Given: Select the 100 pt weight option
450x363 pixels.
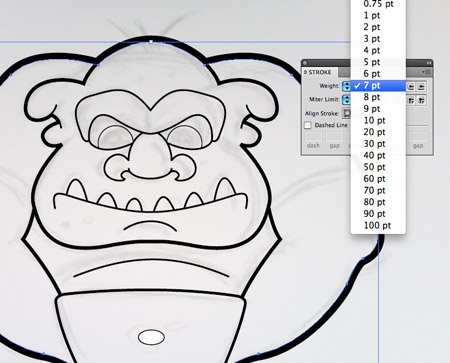Looking at the screenshot, I should point(378,225).
